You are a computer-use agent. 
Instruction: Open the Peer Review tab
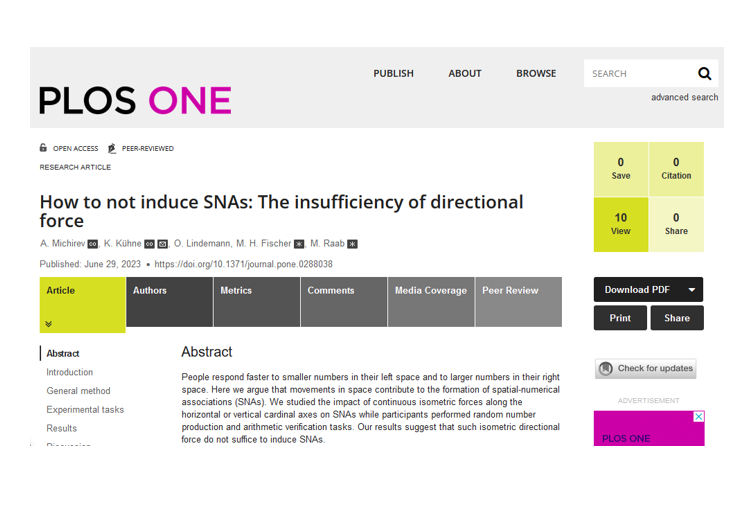510,291
